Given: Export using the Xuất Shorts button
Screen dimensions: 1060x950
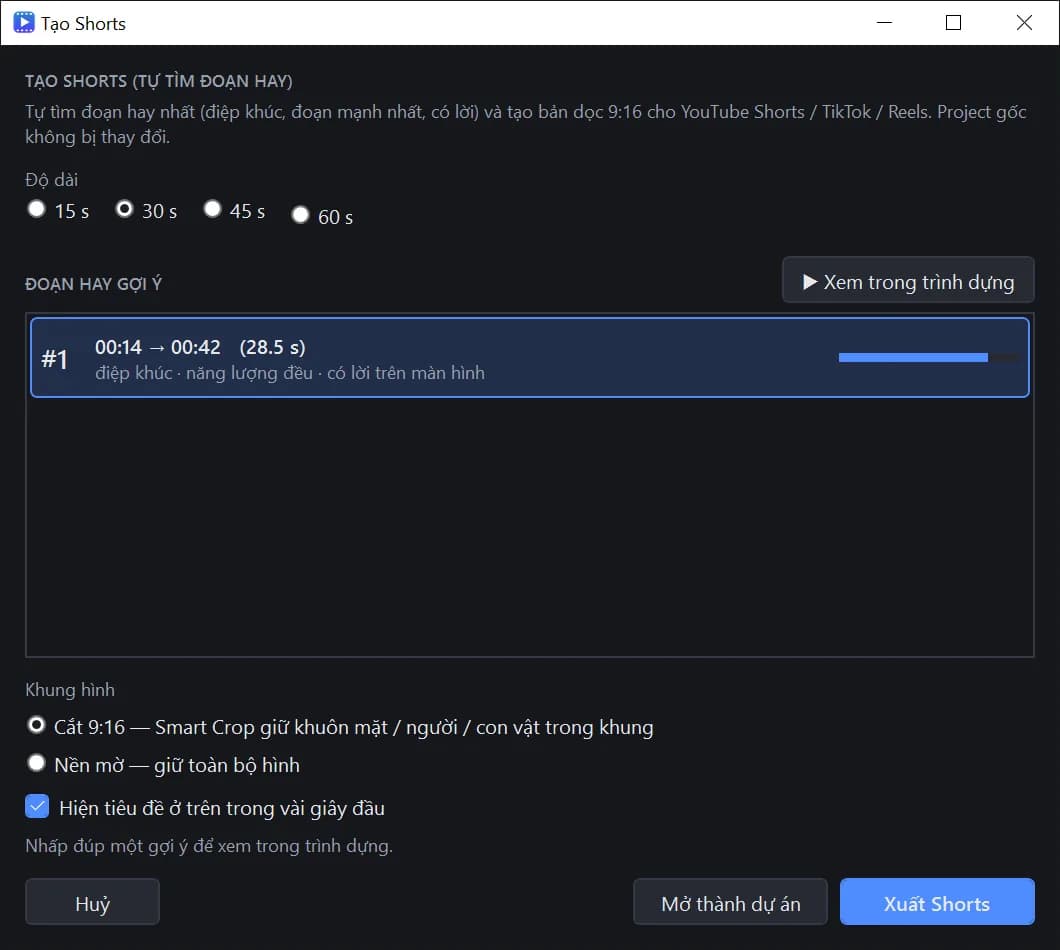Looking at the screenshot, I should pos(937,902).
